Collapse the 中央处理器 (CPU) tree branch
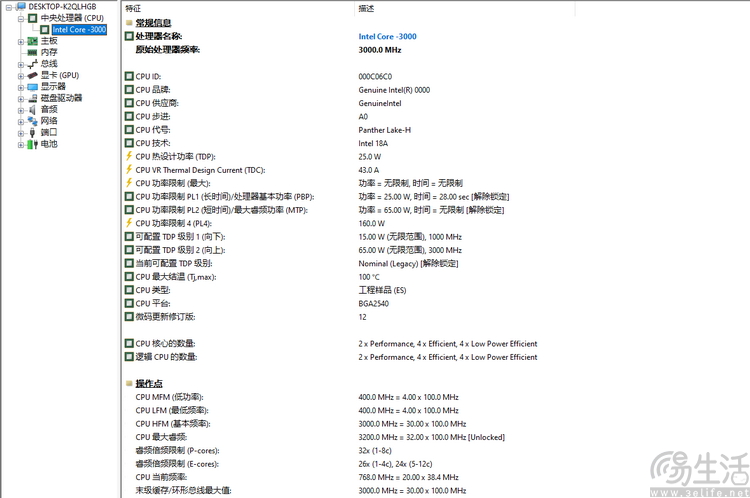Image resolution: width=750 pixels, height=498 pixels. point(21,19)
